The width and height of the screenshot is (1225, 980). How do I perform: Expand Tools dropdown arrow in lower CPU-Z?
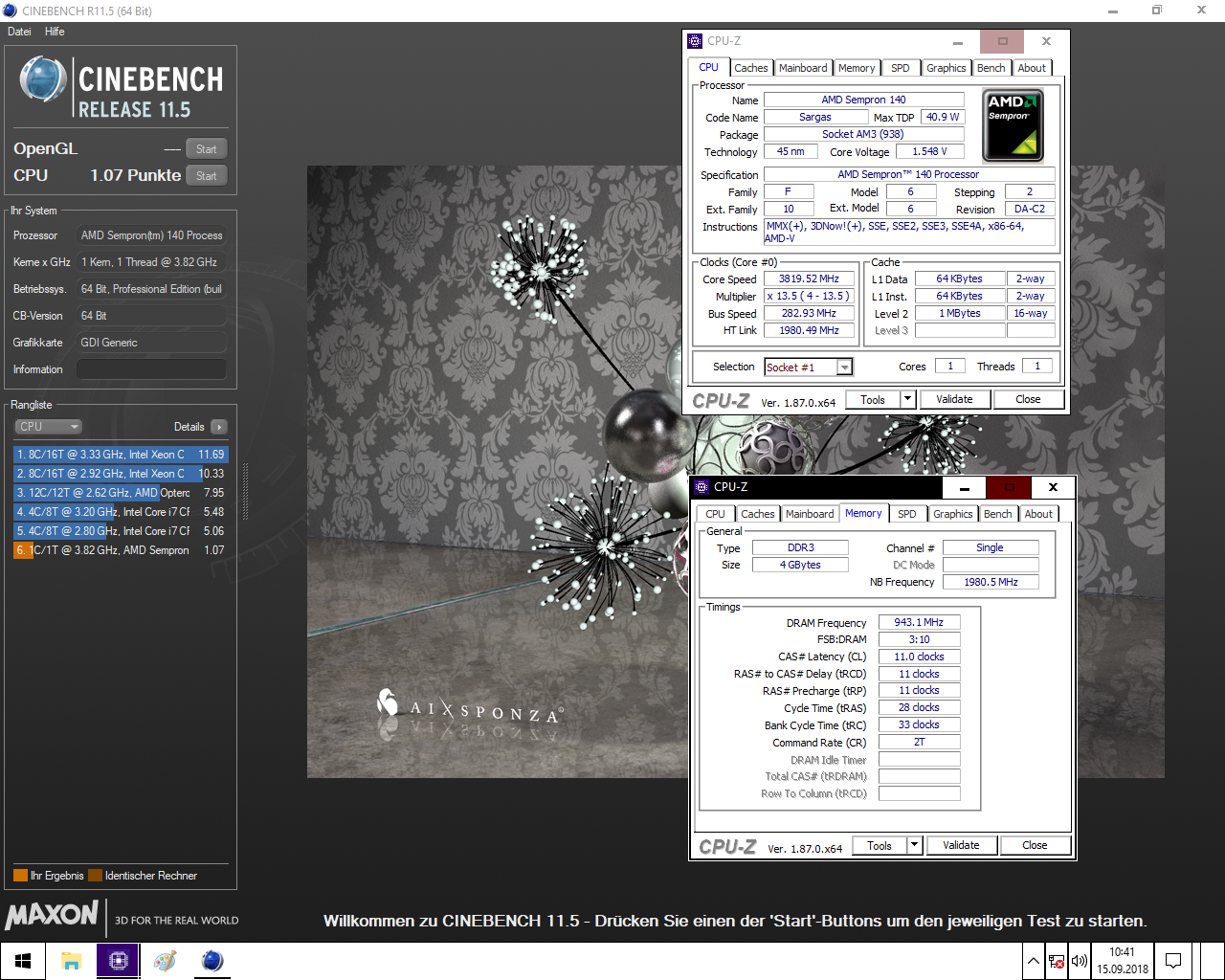click(x=915, y=845)
